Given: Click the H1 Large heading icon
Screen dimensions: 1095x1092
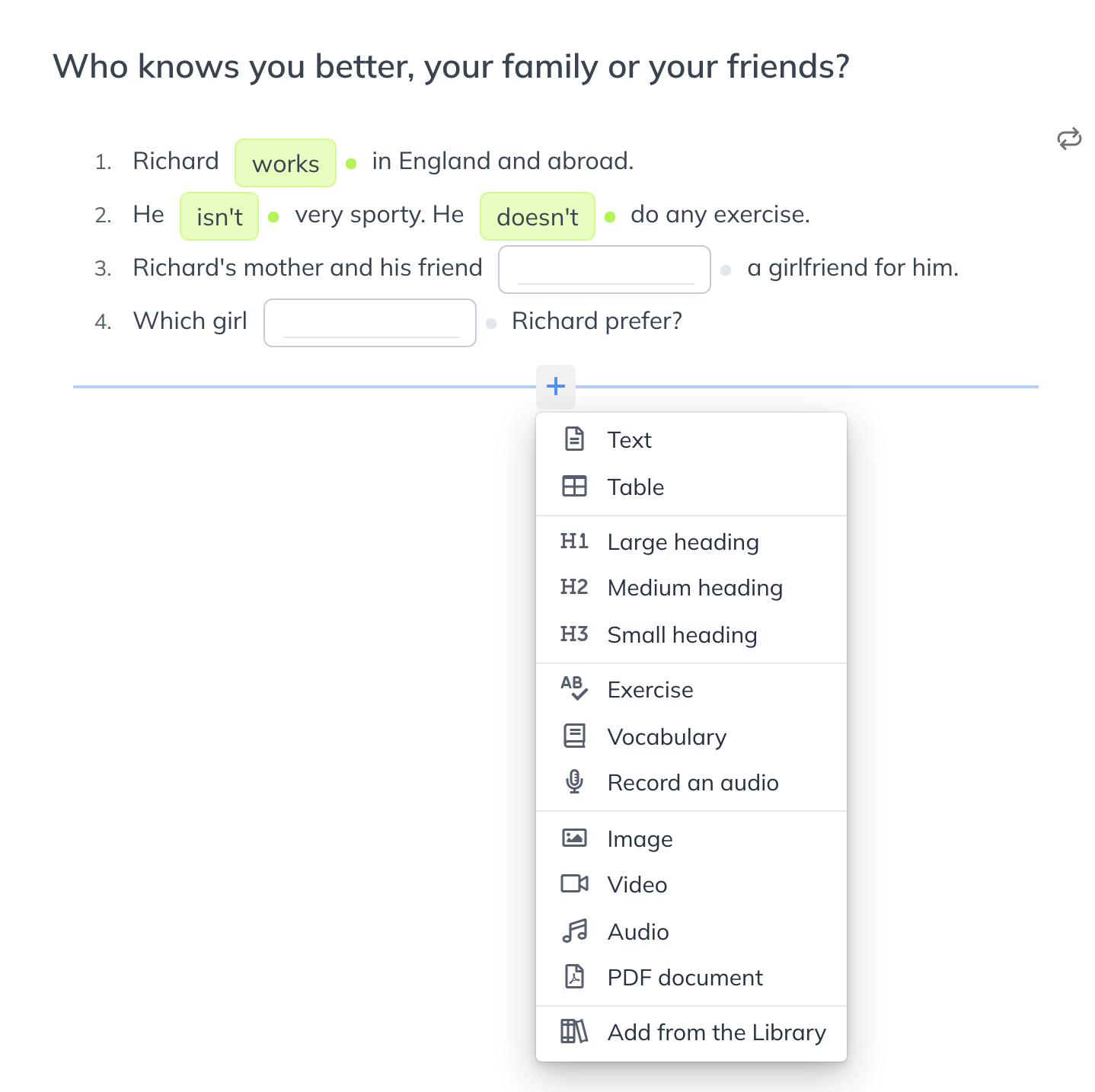Looking at the screenshot, I should (x=574, y=541).
